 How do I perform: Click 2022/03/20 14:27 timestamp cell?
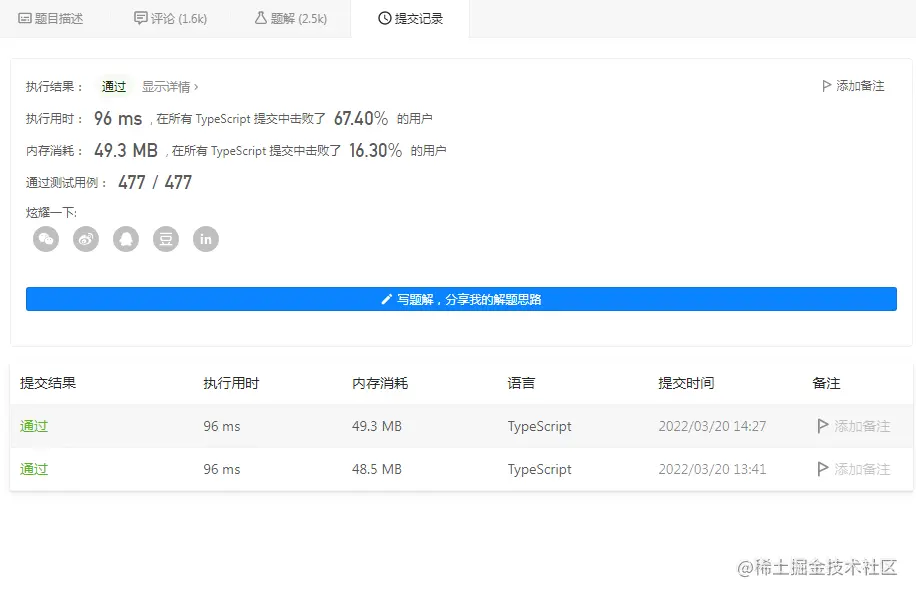coord(712,426)
